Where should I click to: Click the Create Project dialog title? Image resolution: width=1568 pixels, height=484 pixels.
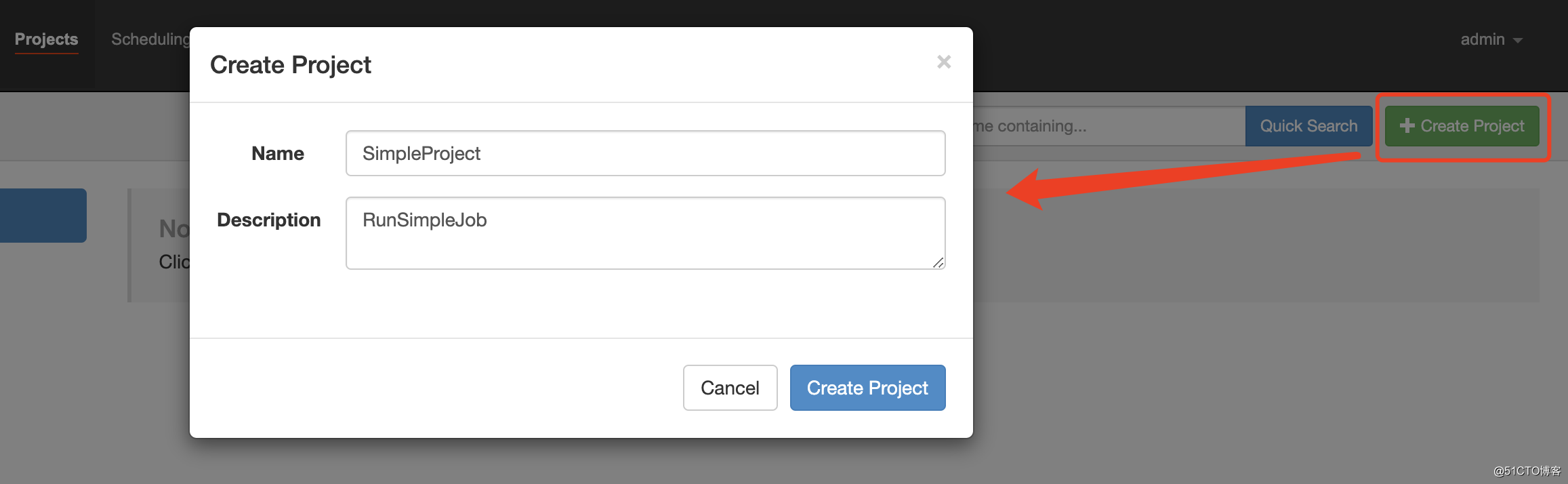click(x=291, y=65)
